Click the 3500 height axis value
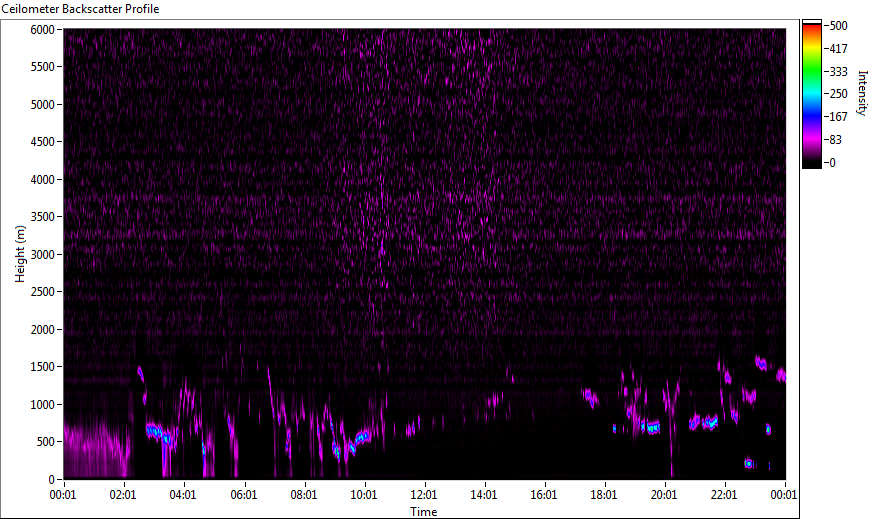 (x=43, y=217)
